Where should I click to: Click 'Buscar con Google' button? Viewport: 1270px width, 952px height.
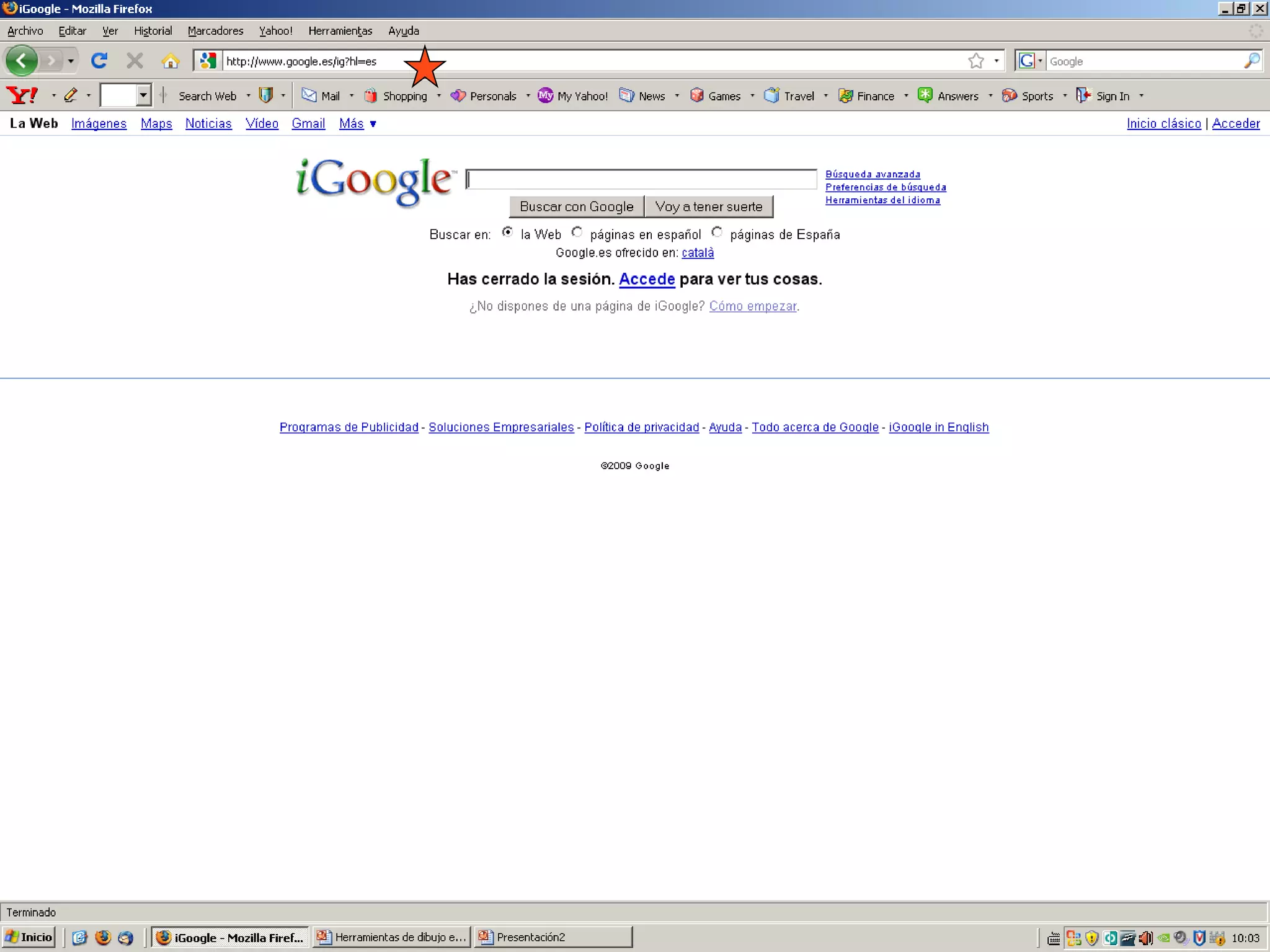(576, 206)
